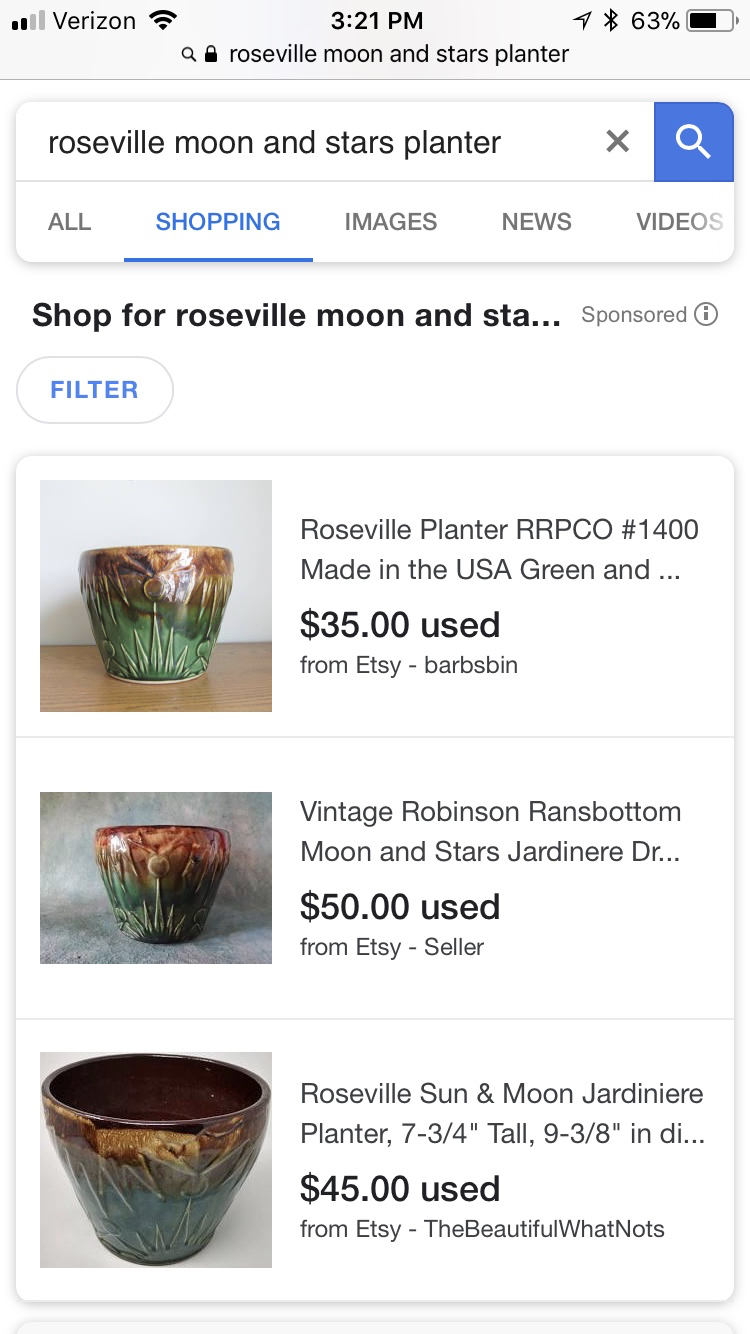Tap the location arrow status icon
Viewport: 750px width, 1334px height.
click(582, 20)
